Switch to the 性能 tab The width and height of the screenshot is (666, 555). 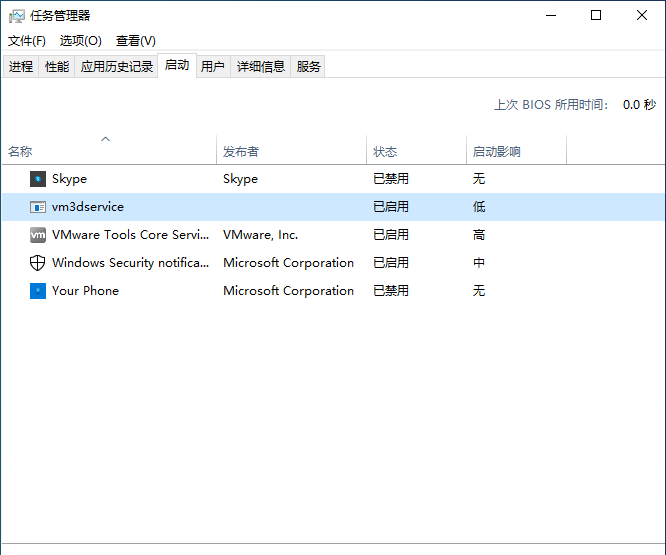coord(57,67)
